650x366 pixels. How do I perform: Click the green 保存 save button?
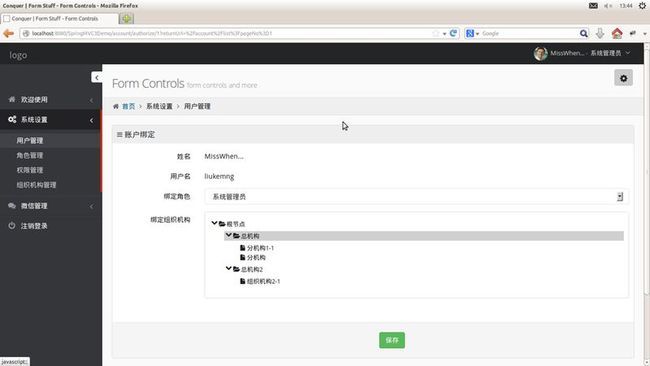[392, 340]
